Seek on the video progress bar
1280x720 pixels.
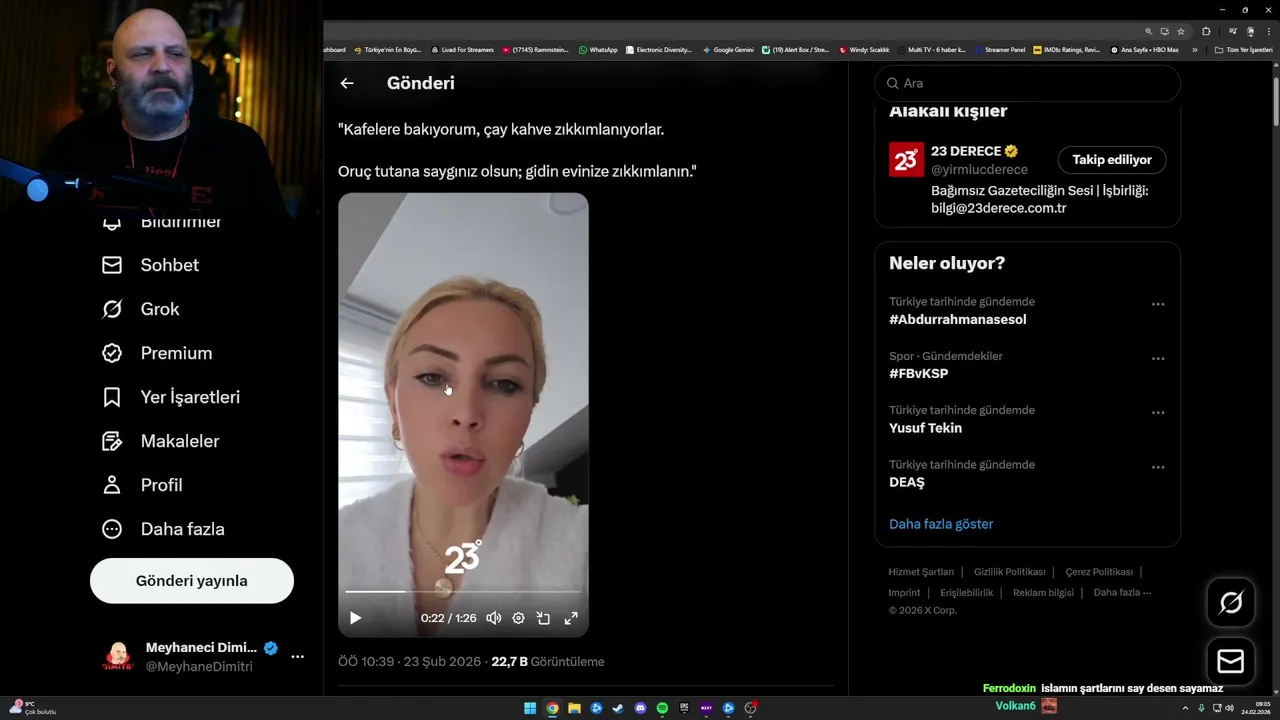[463, 591]
